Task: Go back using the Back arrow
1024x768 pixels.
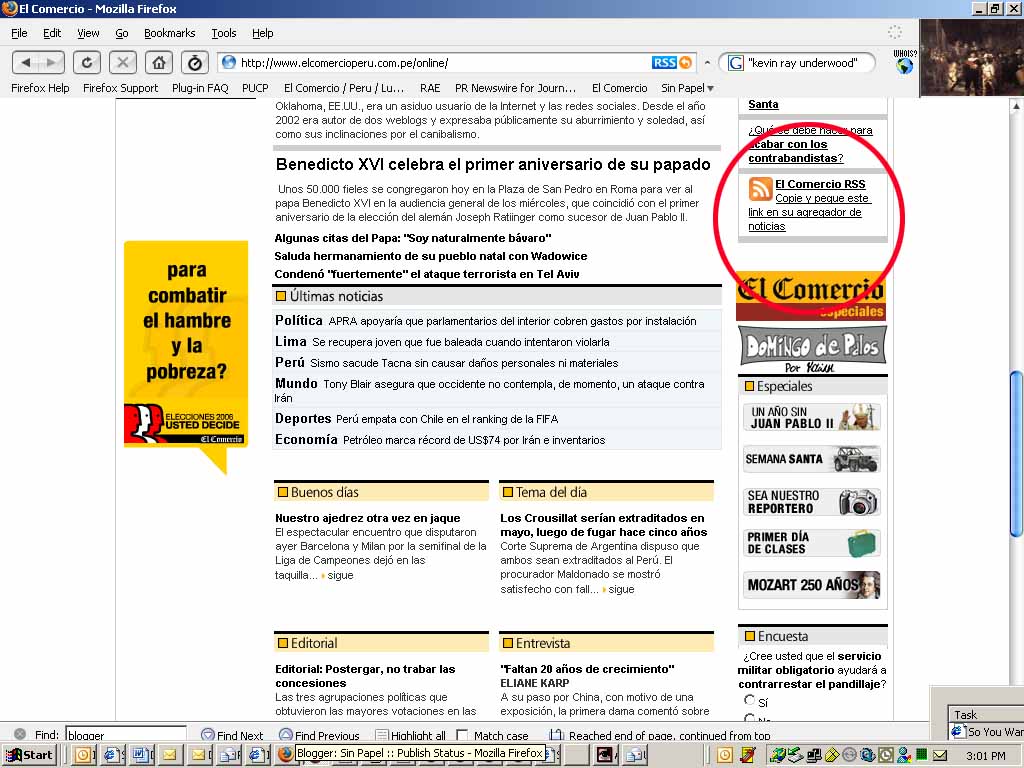Action: [x=25, y=63]
